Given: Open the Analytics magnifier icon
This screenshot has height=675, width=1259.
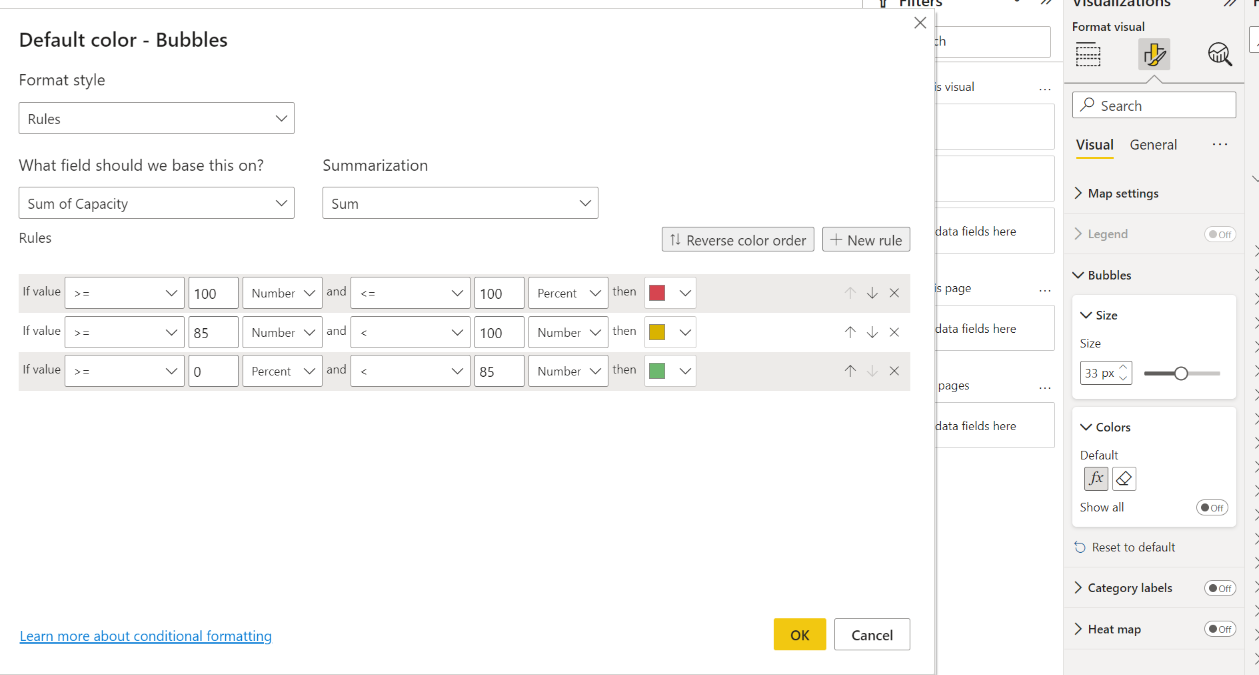Looking at the screenshot, I should pos(1220,54).
